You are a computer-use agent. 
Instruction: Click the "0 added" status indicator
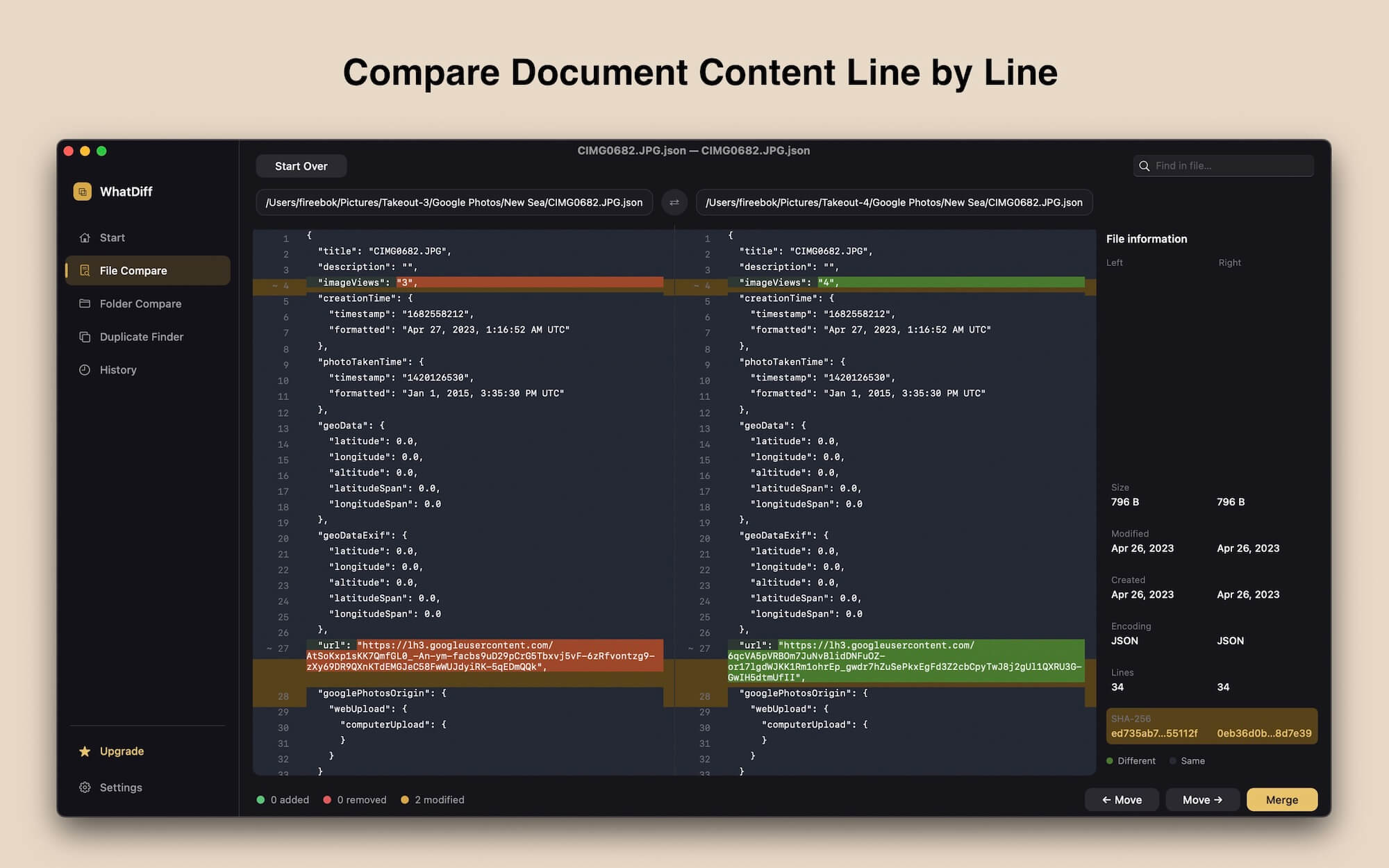(x=283, y=800)
